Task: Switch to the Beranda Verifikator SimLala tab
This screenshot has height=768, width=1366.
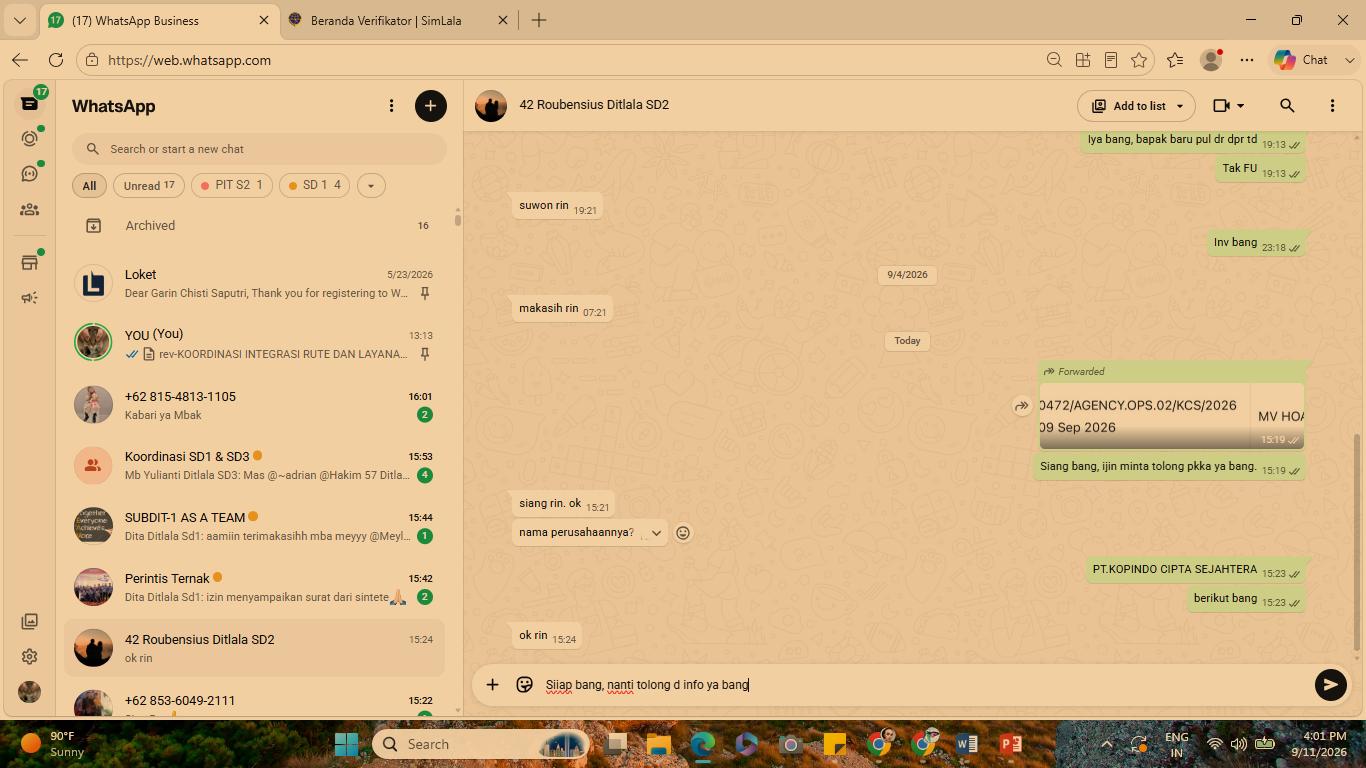Action: [x=385, y=20]
